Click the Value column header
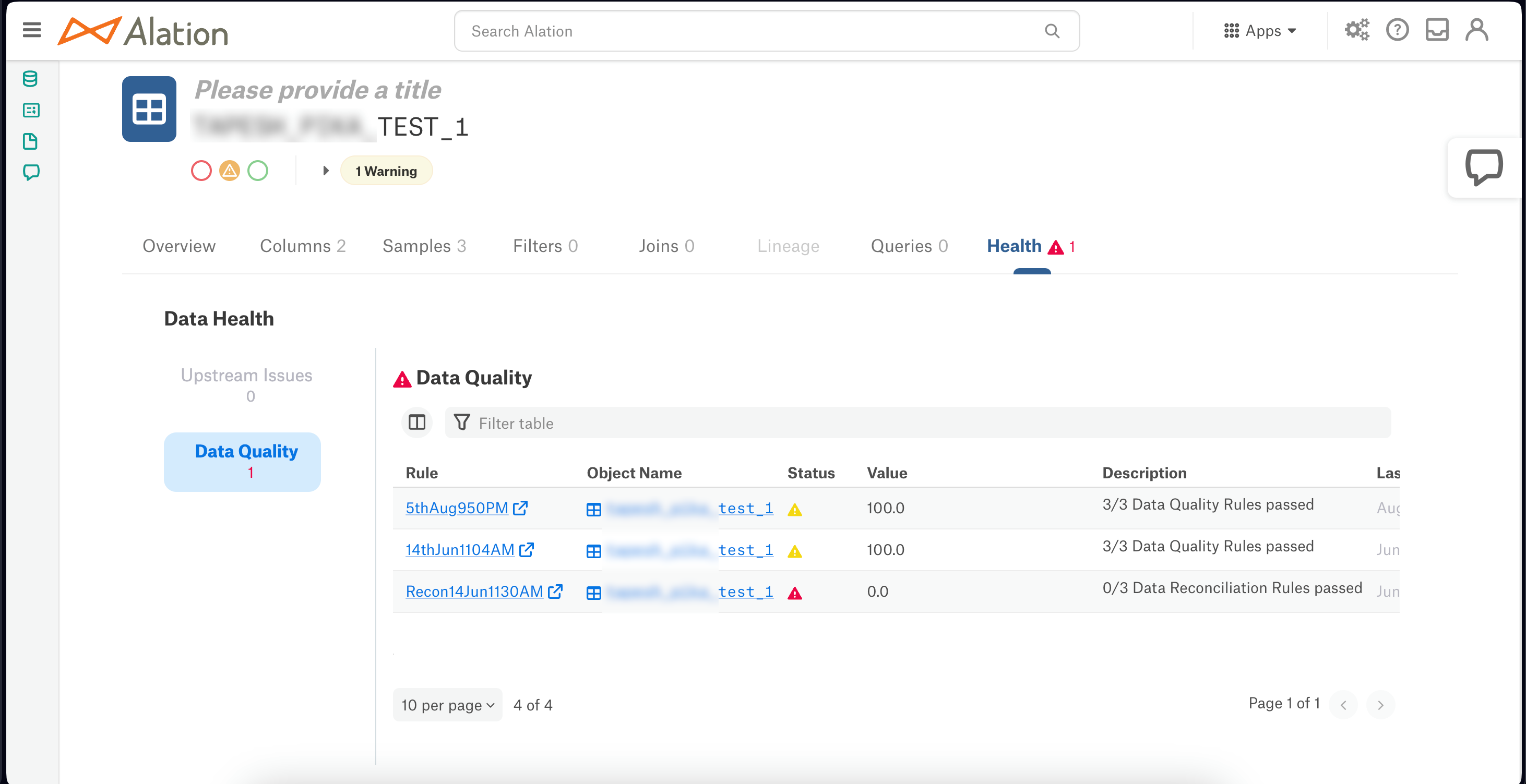 coord(887,473)
